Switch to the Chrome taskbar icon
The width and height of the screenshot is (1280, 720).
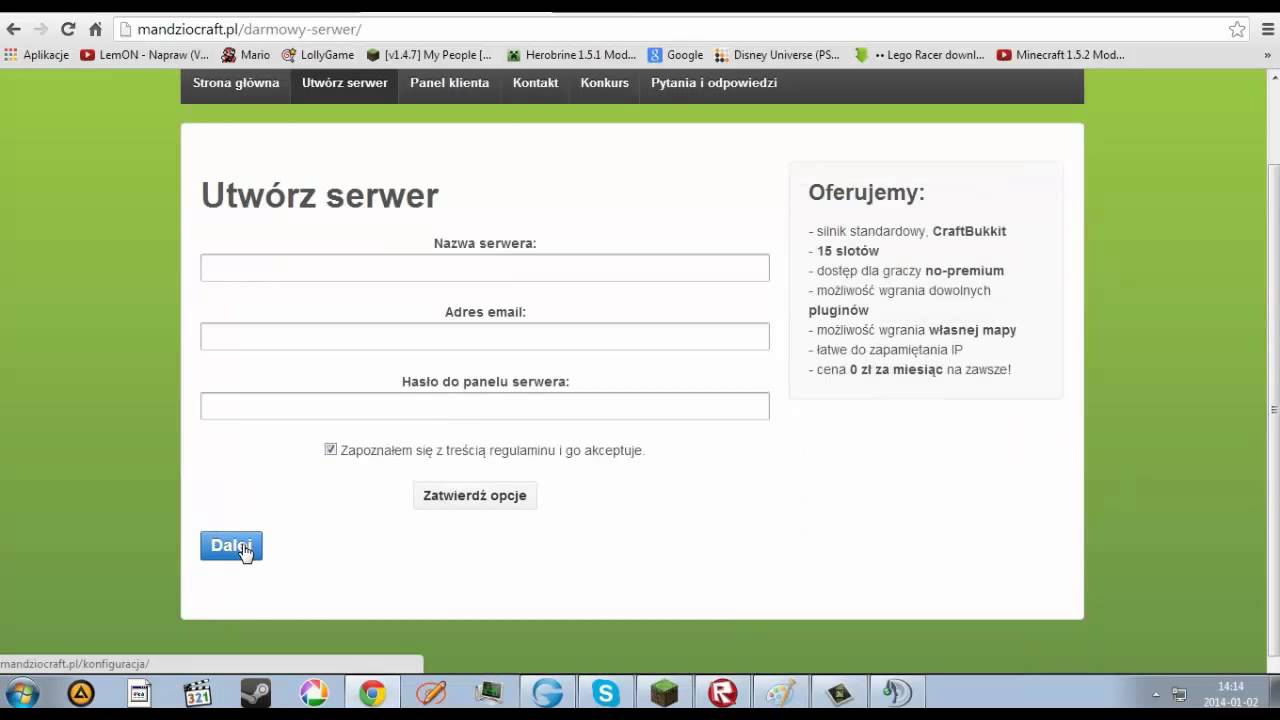(372, 693)
